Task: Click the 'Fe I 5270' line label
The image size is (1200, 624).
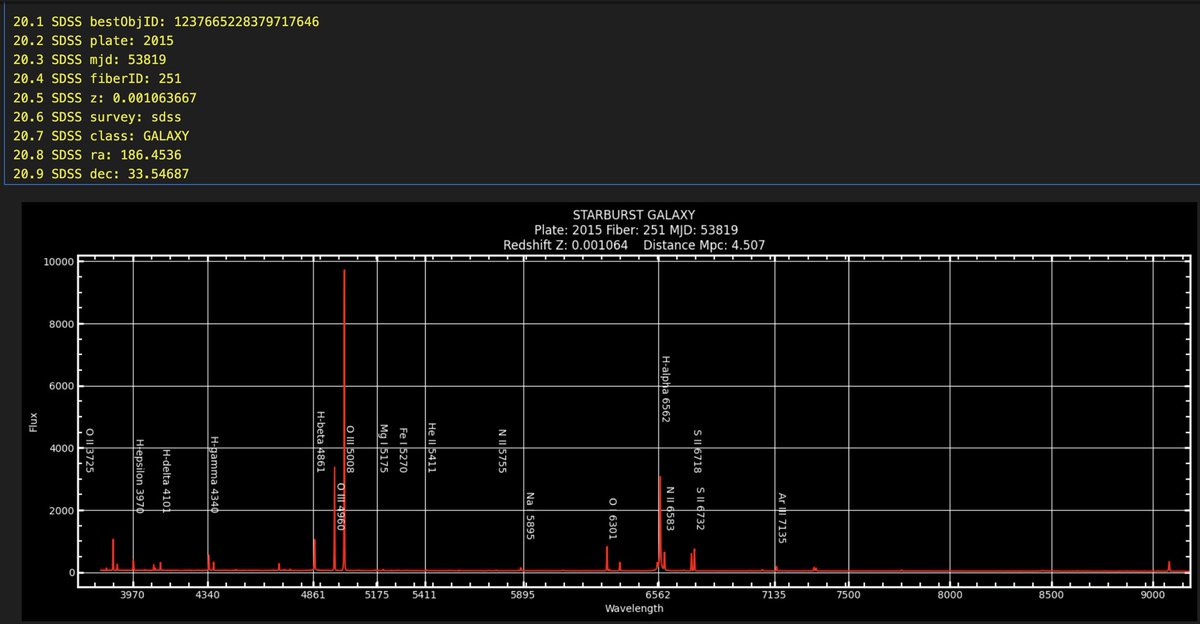Action: point(402,451)
